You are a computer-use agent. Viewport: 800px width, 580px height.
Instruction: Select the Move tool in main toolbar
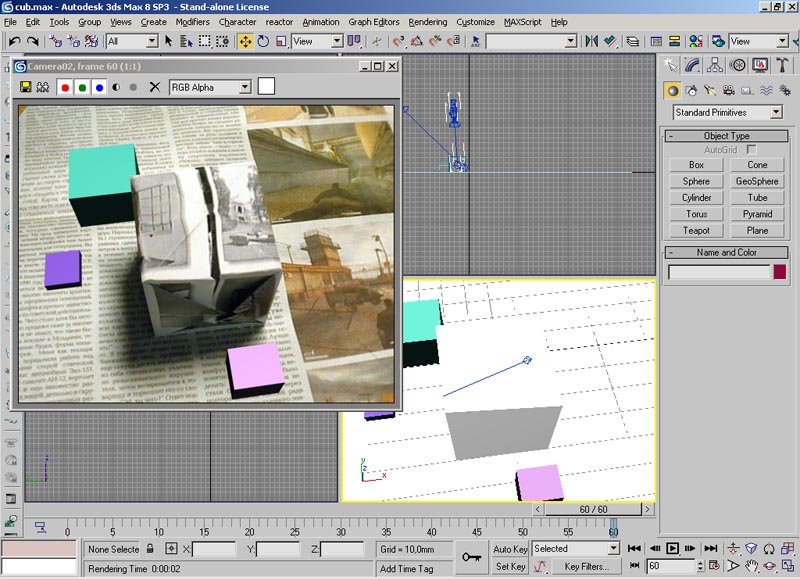(x=245, y=41)
